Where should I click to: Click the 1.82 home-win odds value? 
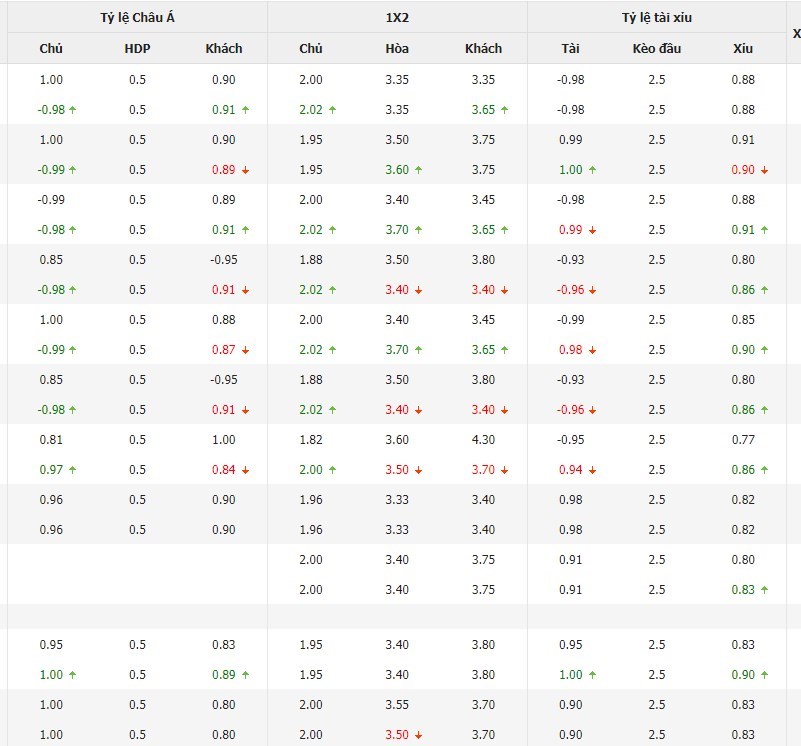[x=310, y=440]
